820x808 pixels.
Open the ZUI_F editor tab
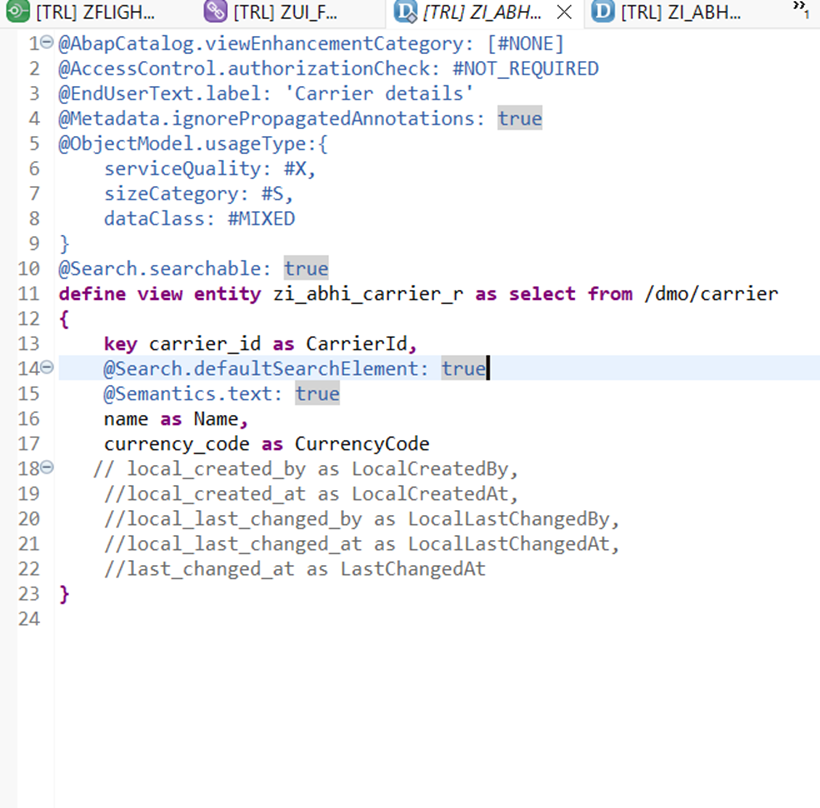(285, 13)
